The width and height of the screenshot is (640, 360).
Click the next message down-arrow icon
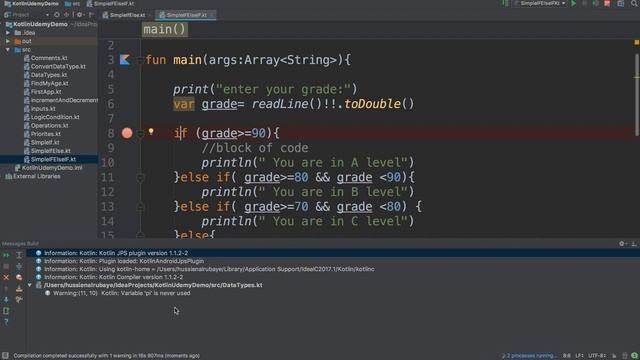[6, 300]
